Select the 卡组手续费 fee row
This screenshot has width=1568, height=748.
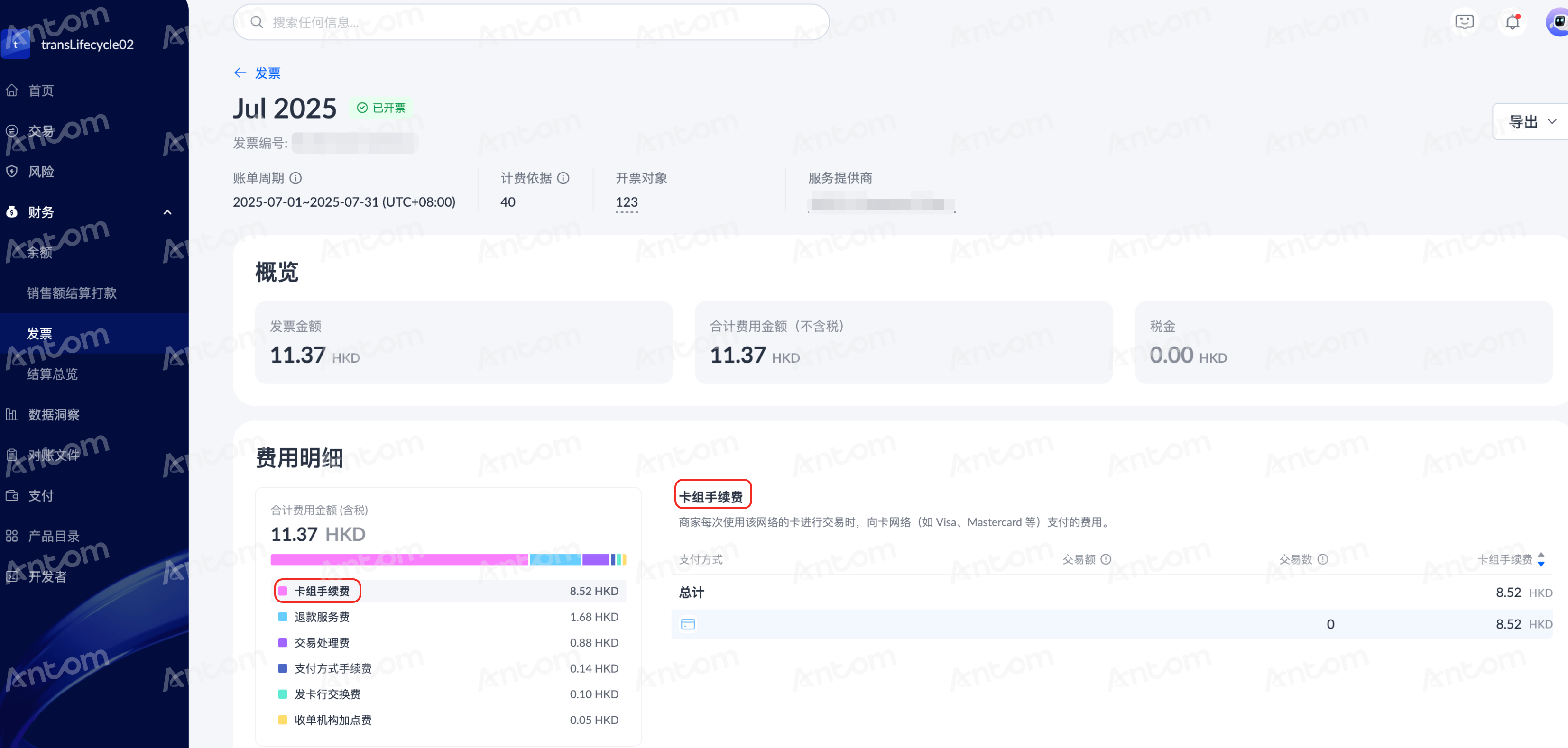[x=448, y=591]
